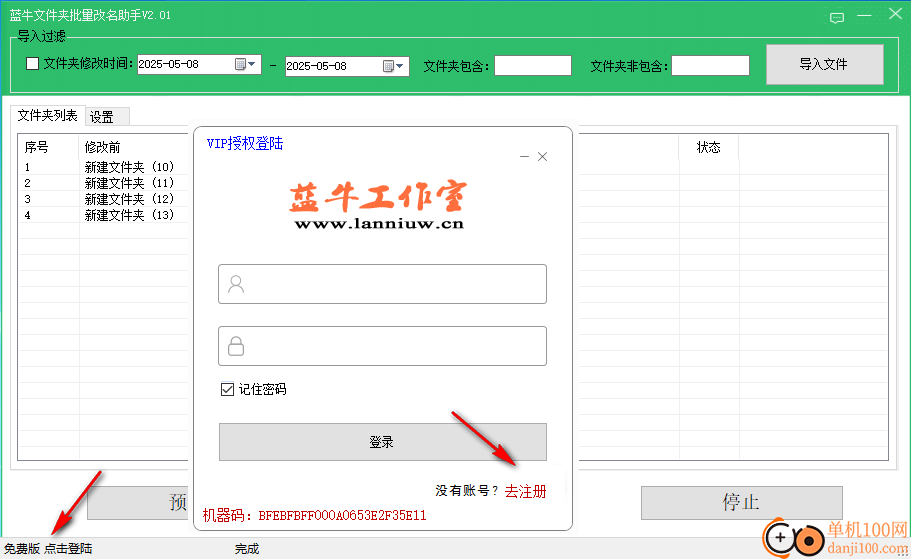Switch to the 文件夹列表 tab
The image size is (911, 559).
tap(48, 116)
